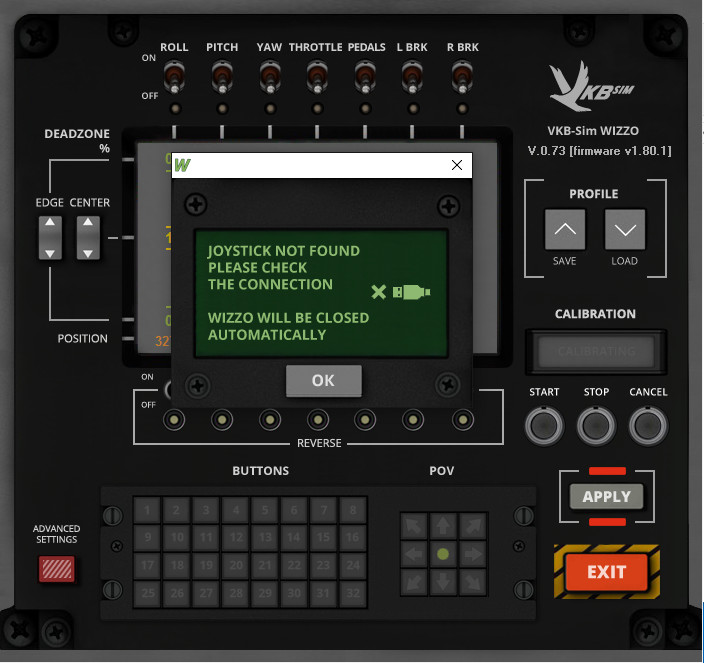Toggle the ROLL axis switch
Viewport: 704px width, 663px height.
coord(174,75)
